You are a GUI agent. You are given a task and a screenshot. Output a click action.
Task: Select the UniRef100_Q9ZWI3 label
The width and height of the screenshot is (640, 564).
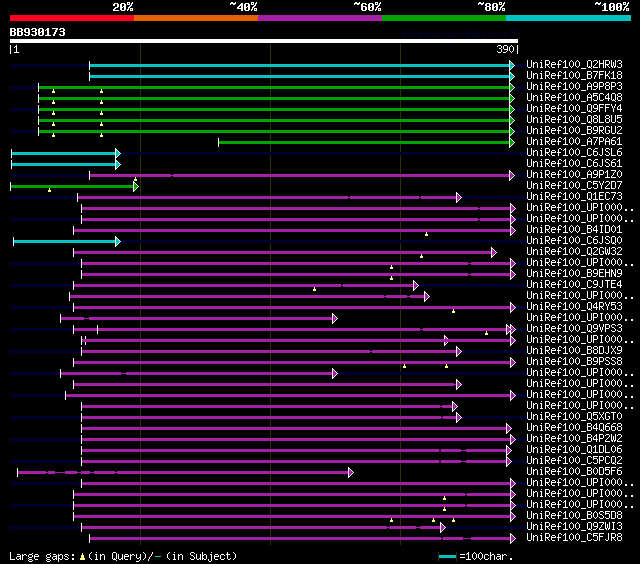[574, 527]
